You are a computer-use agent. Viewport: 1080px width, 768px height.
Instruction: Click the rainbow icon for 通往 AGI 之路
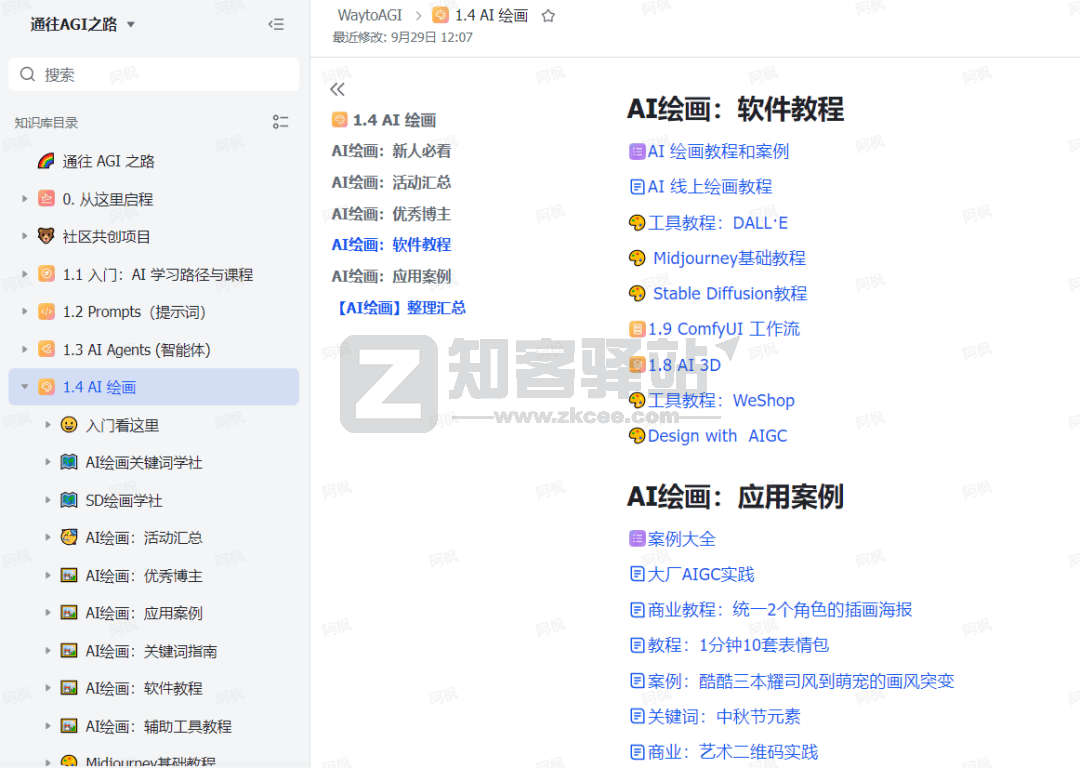point(46,161)
